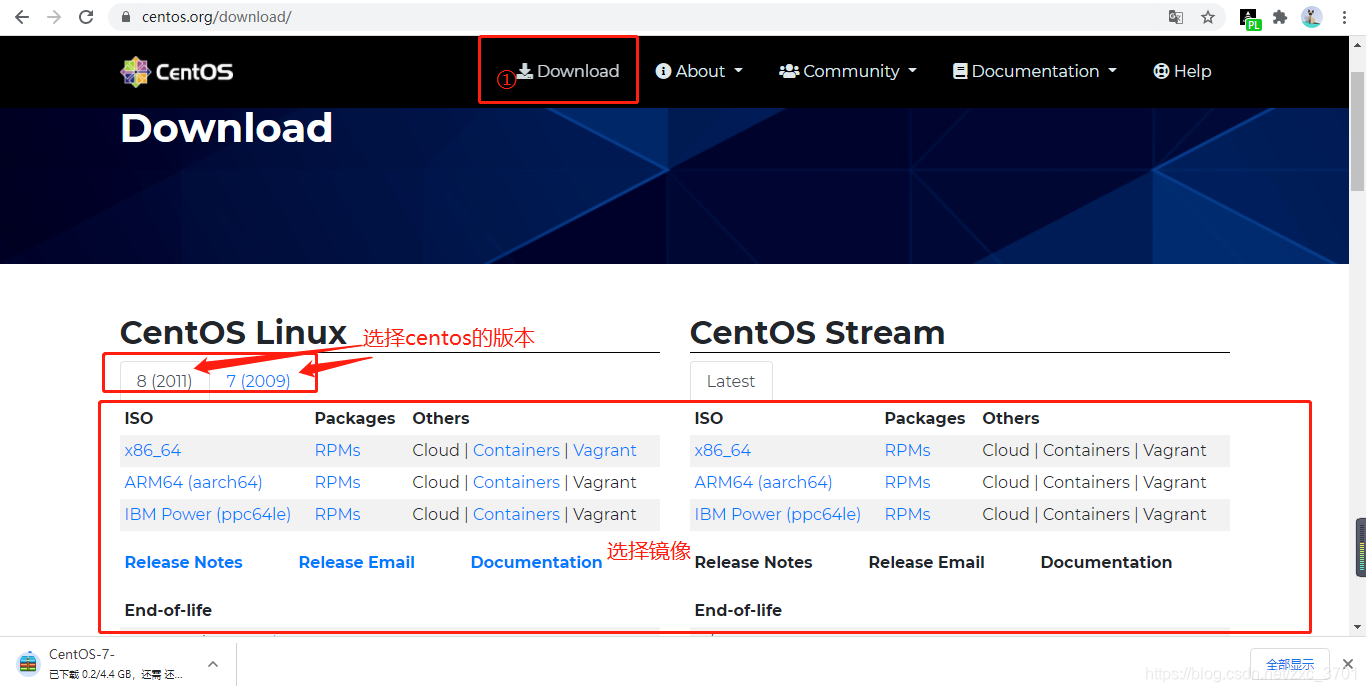This screenshot has width=1366, height=692.
Task: Click the Chrome profile avatar
Action: click(x=1312, y=17)
